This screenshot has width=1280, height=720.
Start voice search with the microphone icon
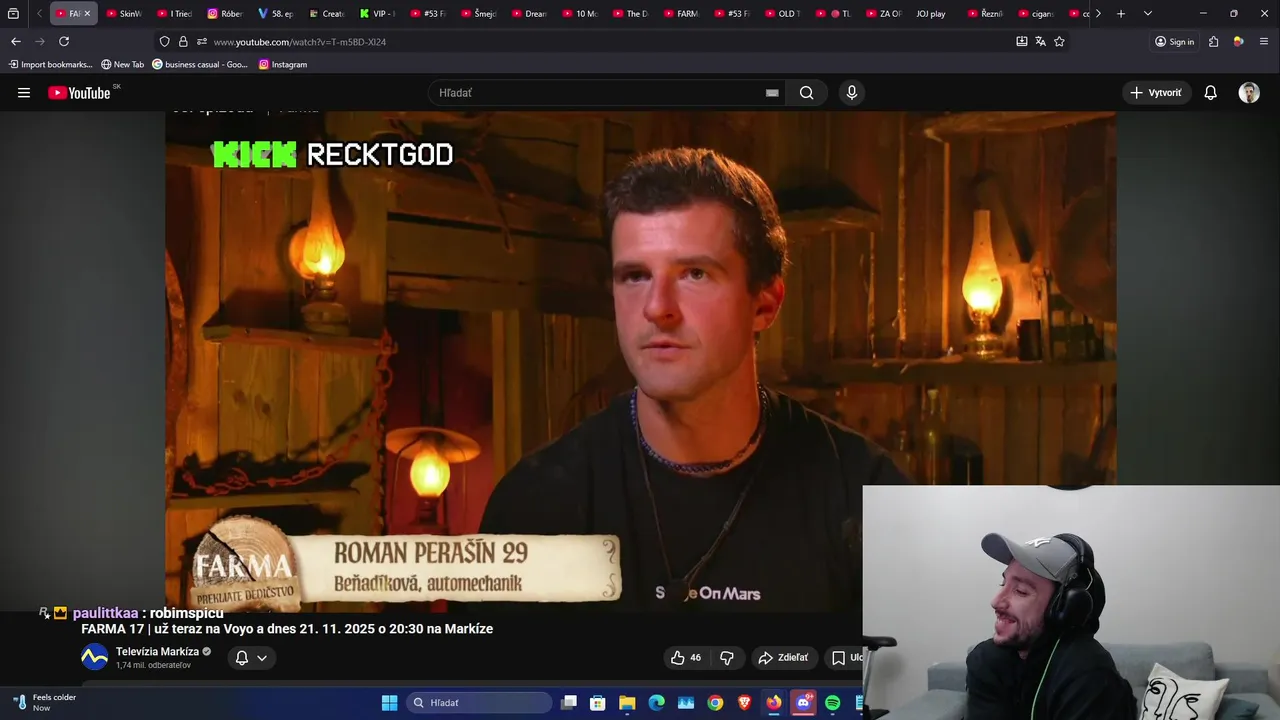pyautogui.click(x=852, y=93)
